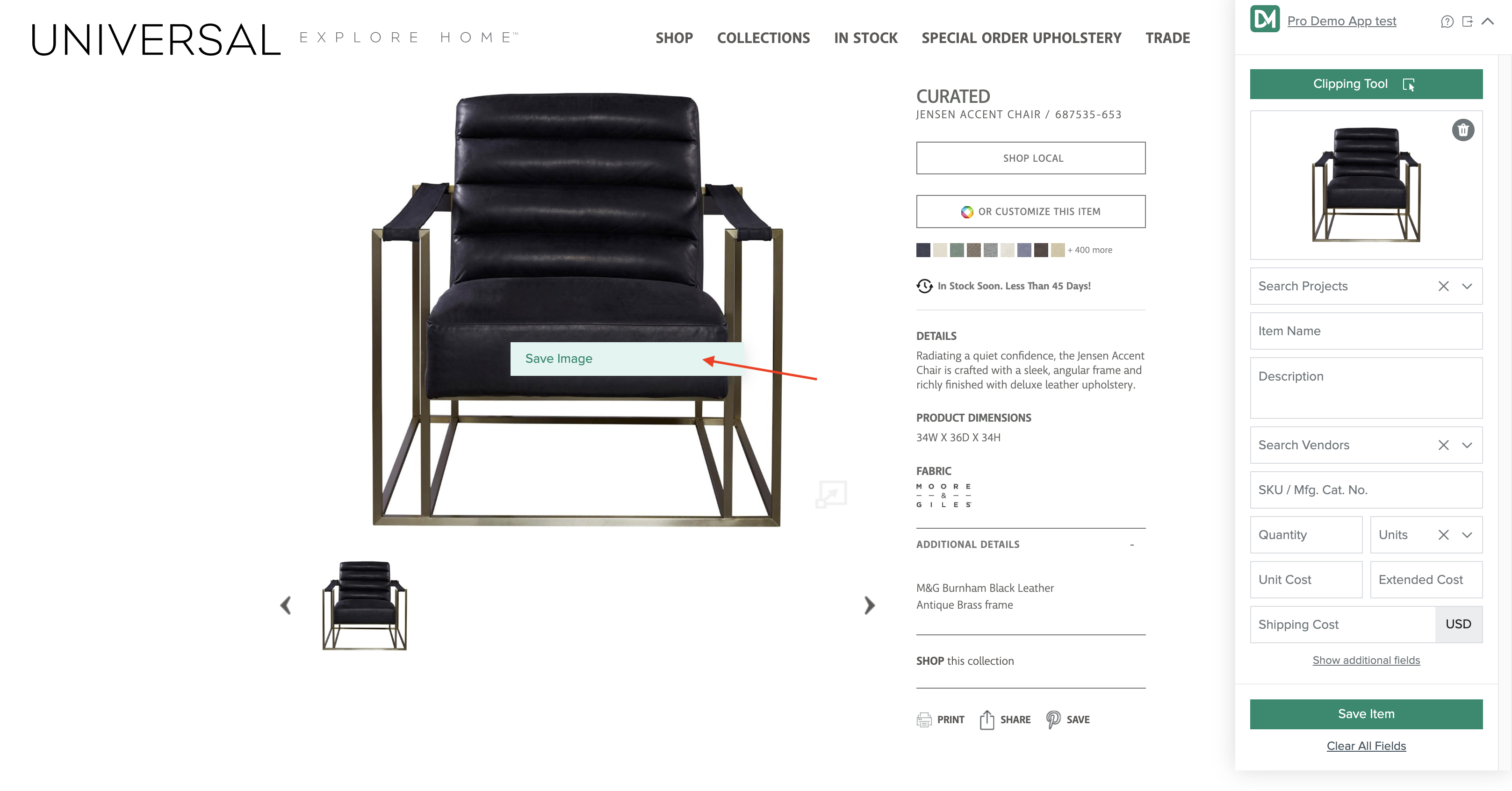Open the COLLECTIONS menu
Image resolution: width=1512 pixels, height=791 pixels.
pos(763,38)
